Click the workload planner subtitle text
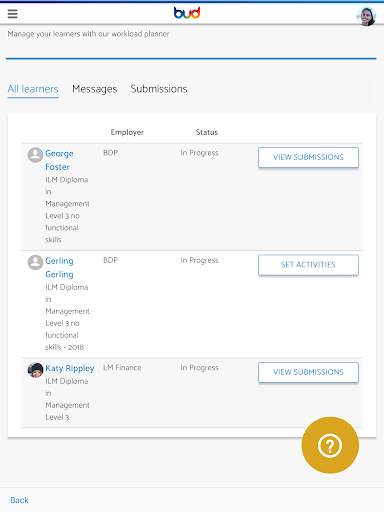 [x=88, y=34]
